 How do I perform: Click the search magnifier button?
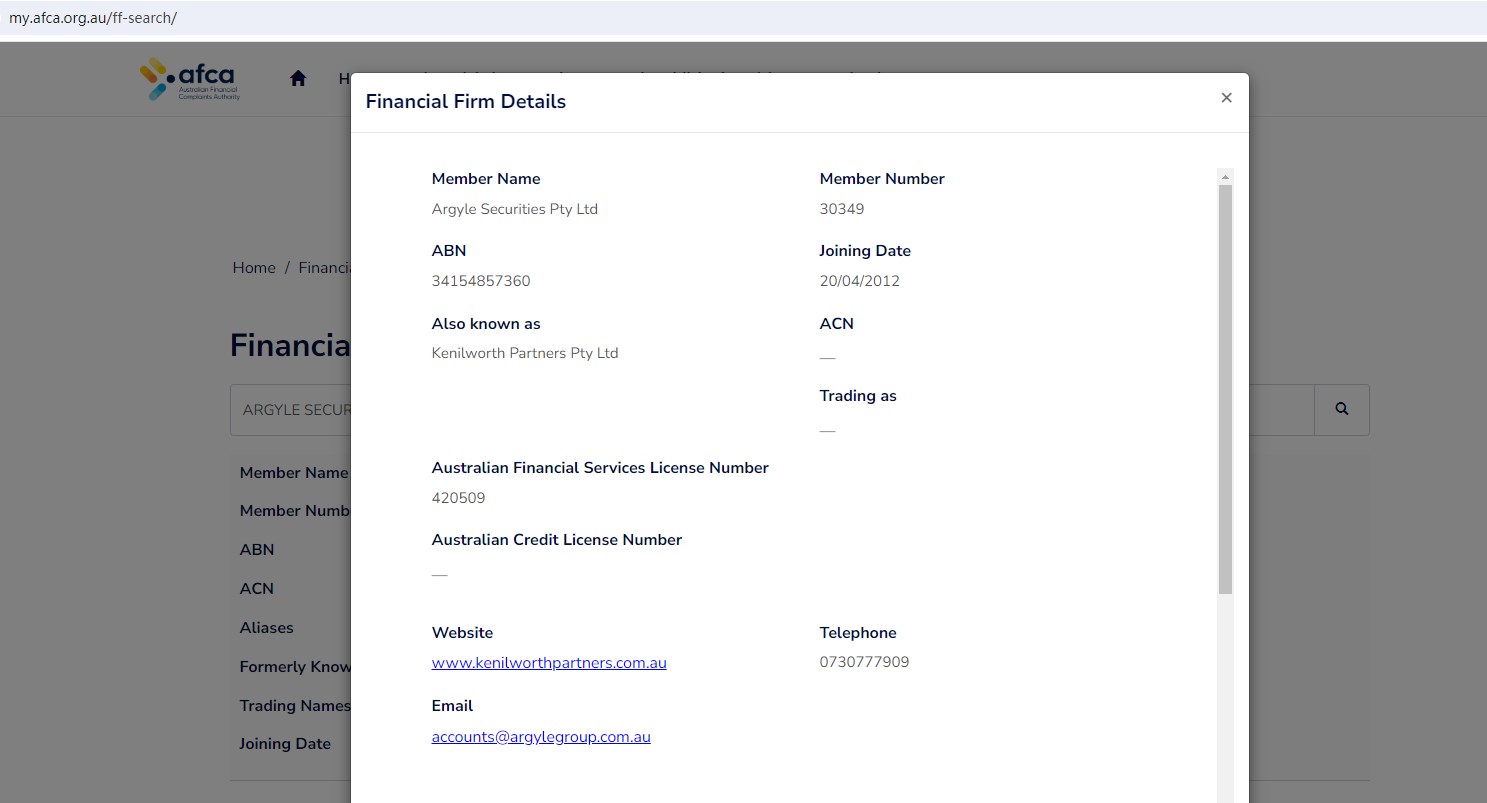pyautogui.click(x=1342, y=409)
